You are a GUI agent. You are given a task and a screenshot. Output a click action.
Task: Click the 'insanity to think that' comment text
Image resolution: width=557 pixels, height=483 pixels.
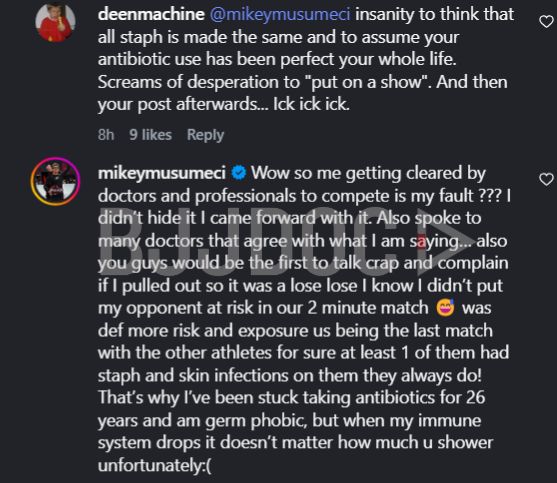[434, 15]
